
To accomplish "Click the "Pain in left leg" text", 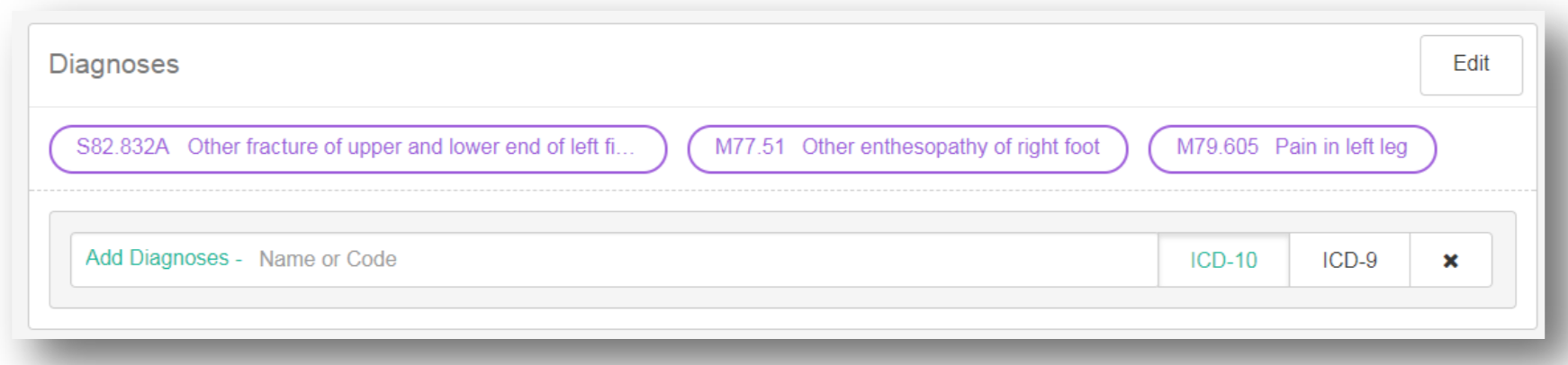I will click(1341, 147).
